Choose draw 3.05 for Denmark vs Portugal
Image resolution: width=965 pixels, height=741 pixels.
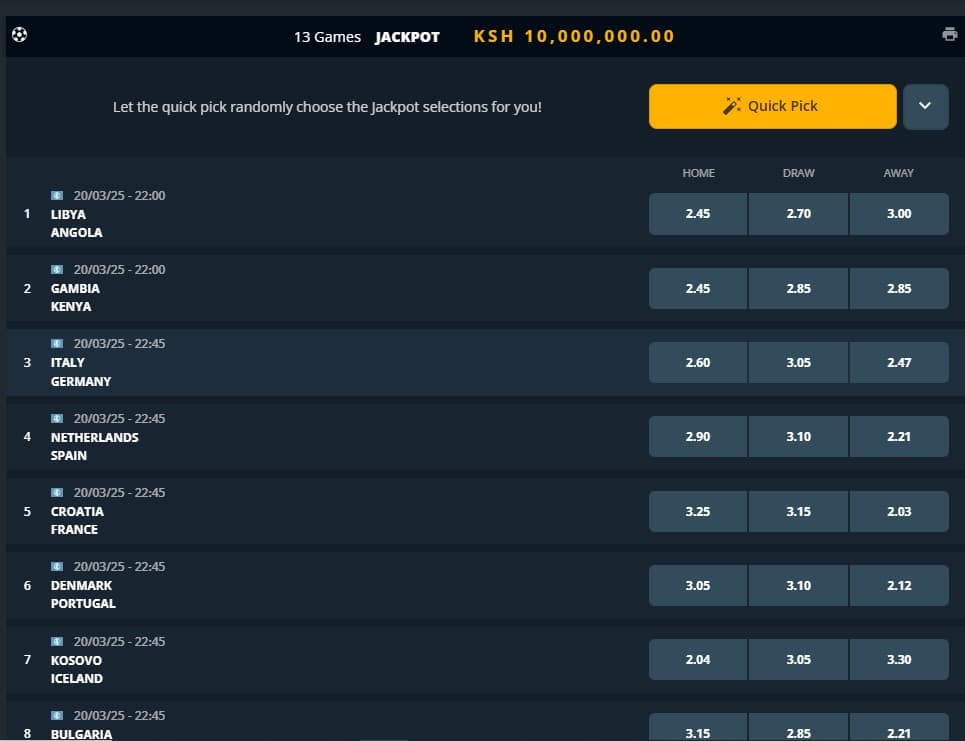click(x=798, y=585)
